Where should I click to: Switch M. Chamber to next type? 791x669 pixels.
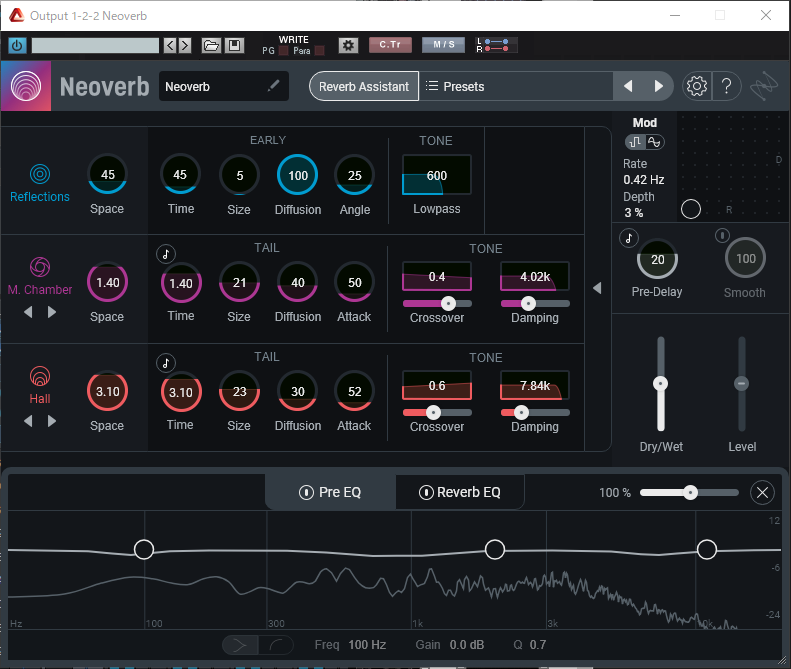tap(51, 312)
